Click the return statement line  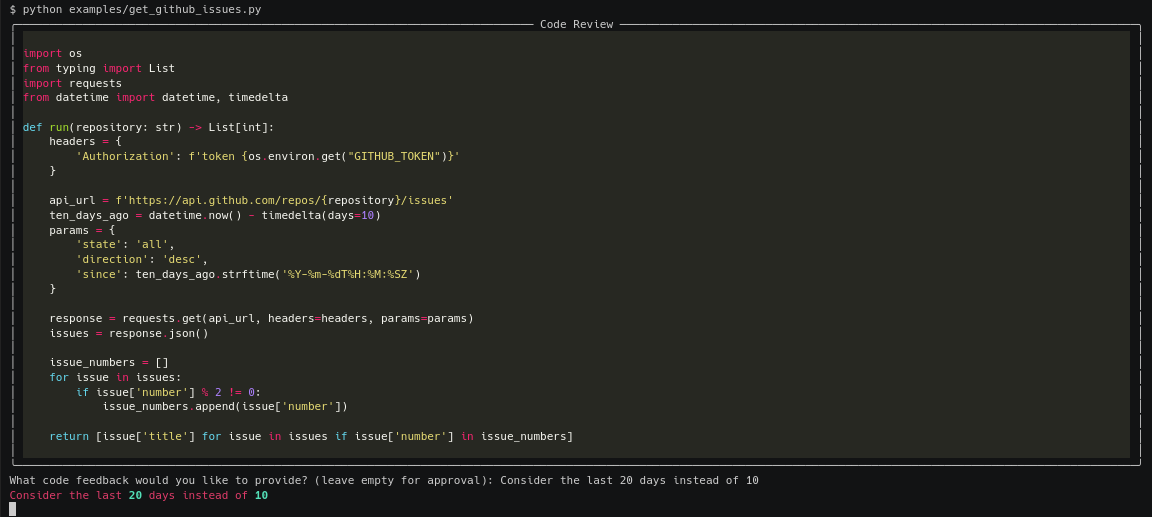point(311,436)
